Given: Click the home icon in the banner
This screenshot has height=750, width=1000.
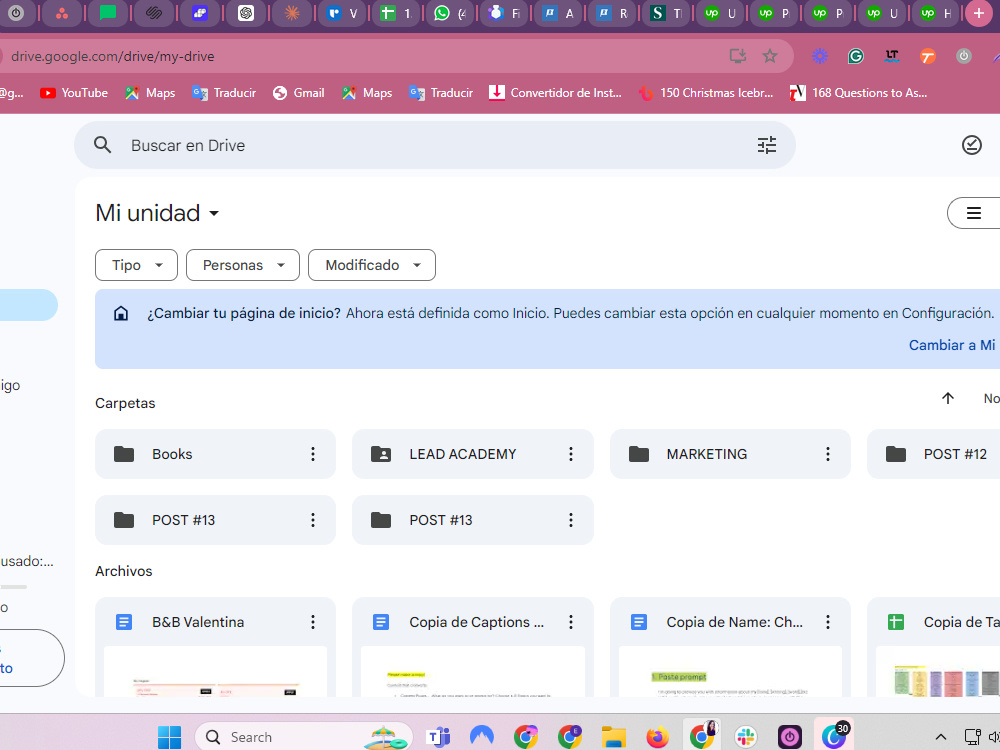Looking at the screenshot, I should 121,313.
